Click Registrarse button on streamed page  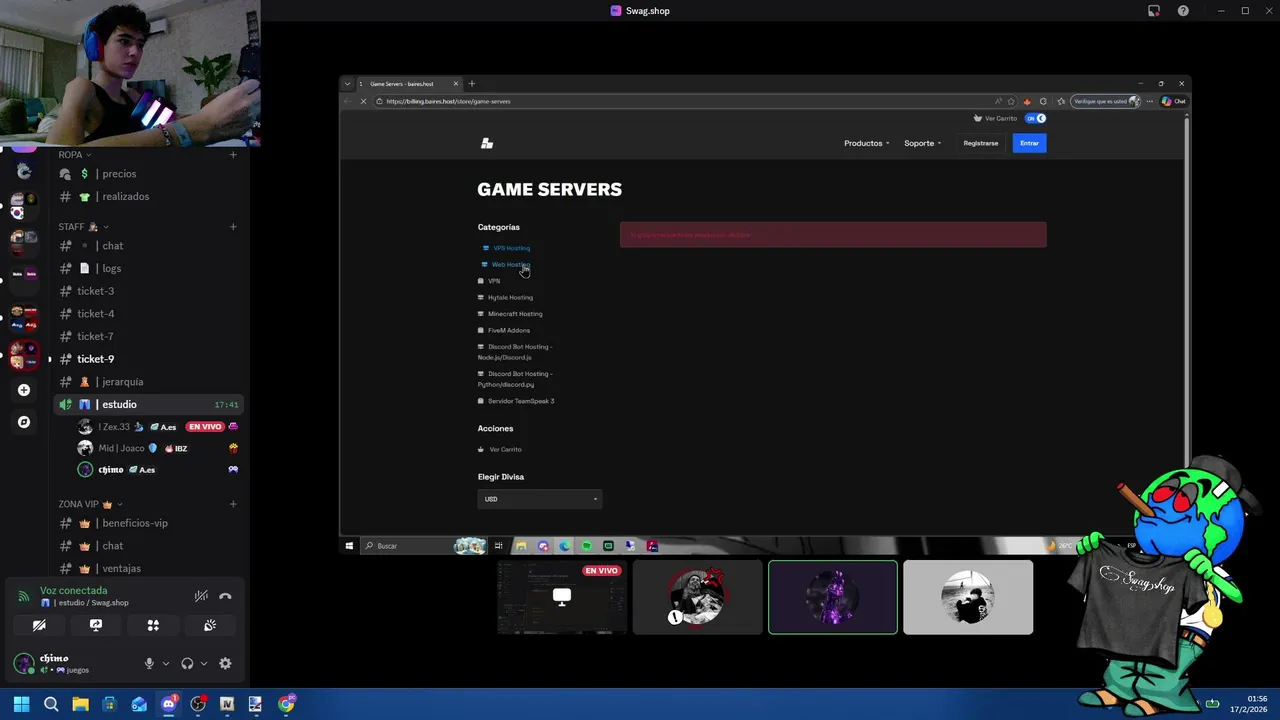980,143
